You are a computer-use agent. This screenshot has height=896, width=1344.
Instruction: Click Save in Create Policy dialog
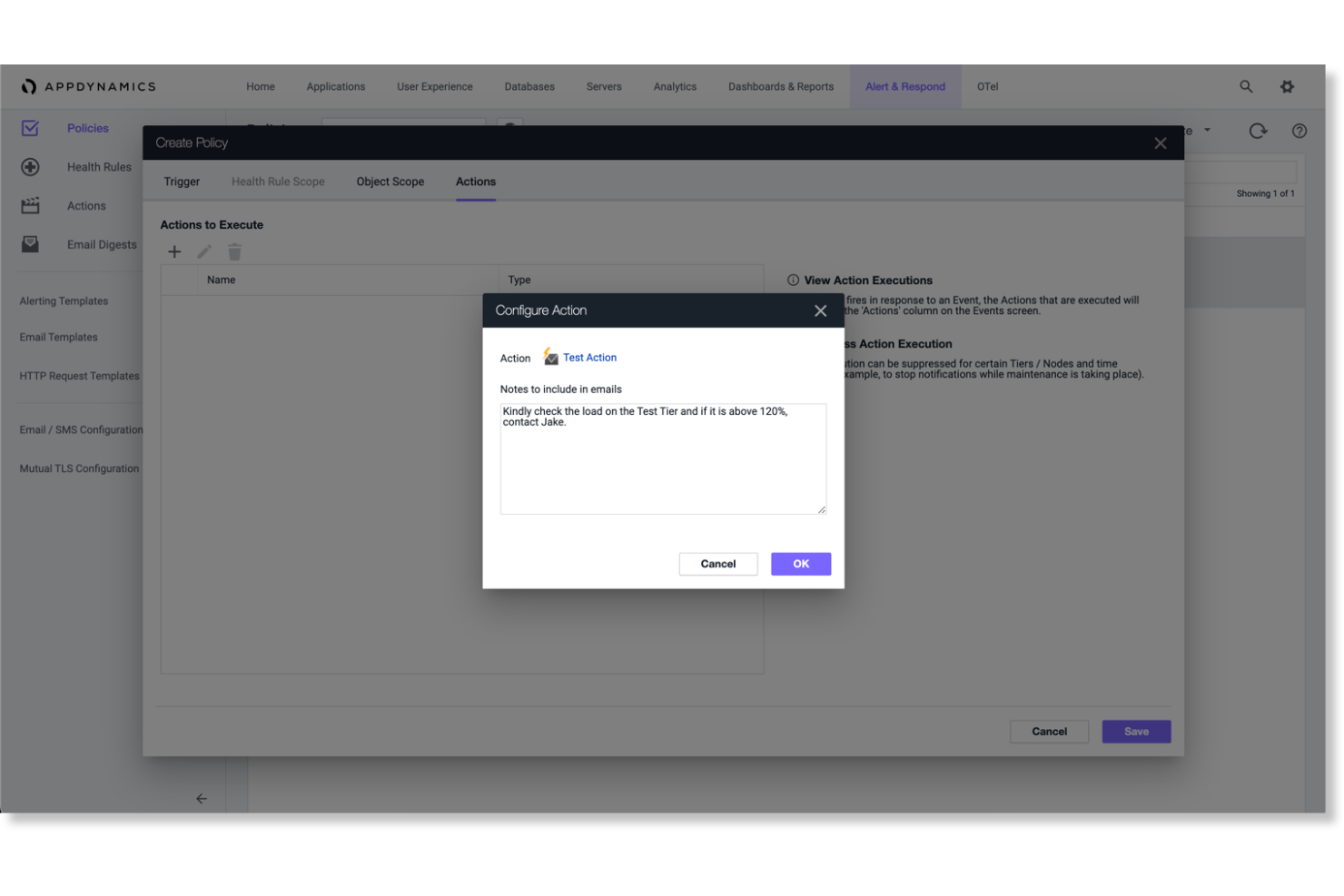tap(1136, 732)
